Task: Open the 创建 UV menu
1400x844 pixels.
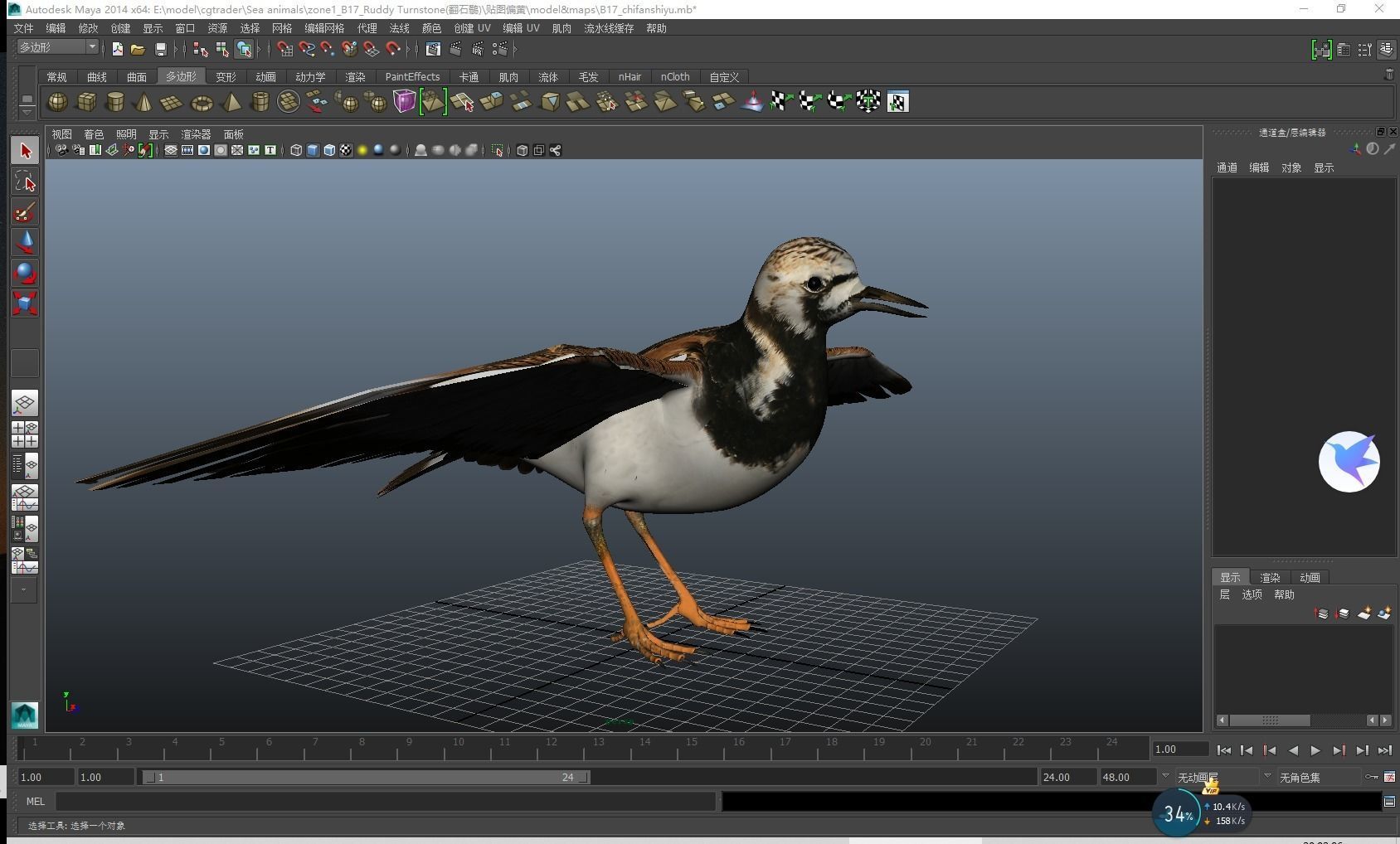Action: [x=472, y=28]
